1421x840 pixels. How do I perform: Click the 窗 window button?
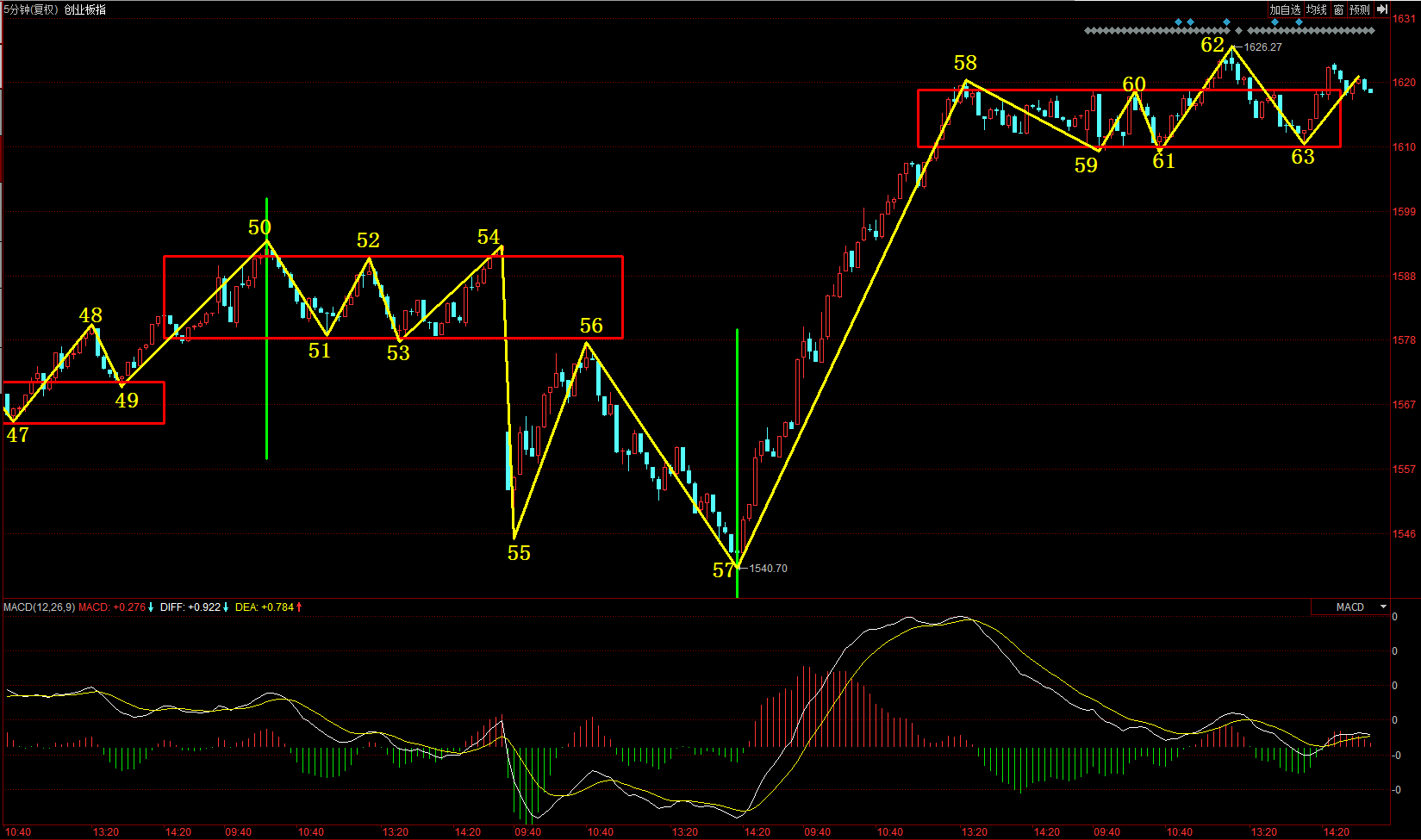point(1338,9)
